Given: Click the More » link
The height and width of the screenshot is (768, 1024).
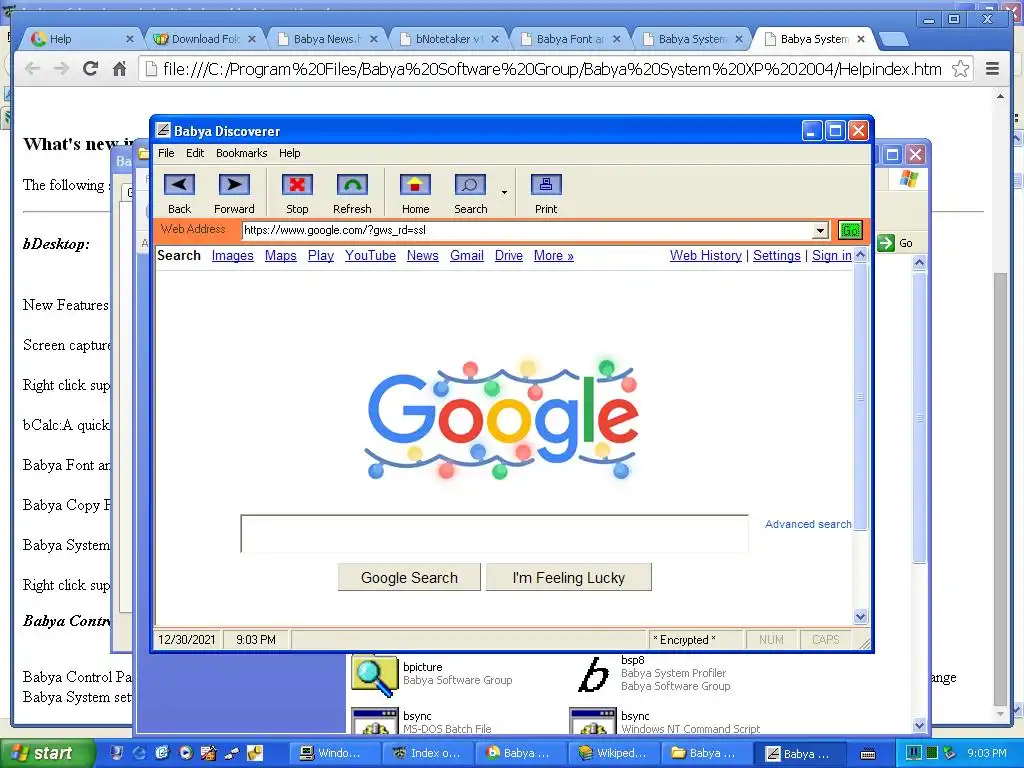Looking at the screenshot, I should 554,255.
